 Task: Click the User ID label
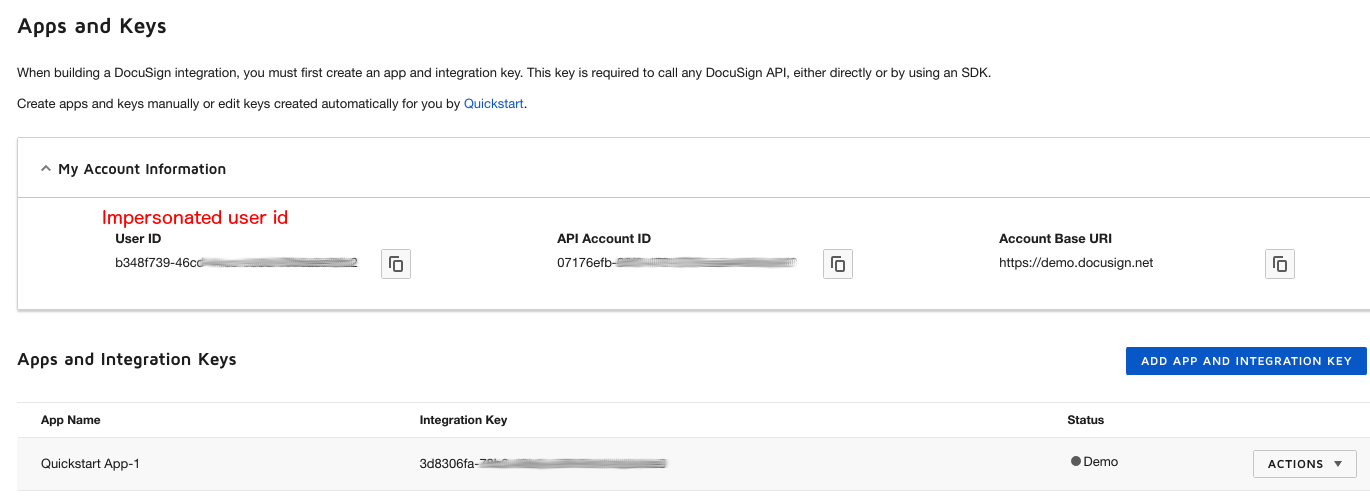[x=138, y=239]
